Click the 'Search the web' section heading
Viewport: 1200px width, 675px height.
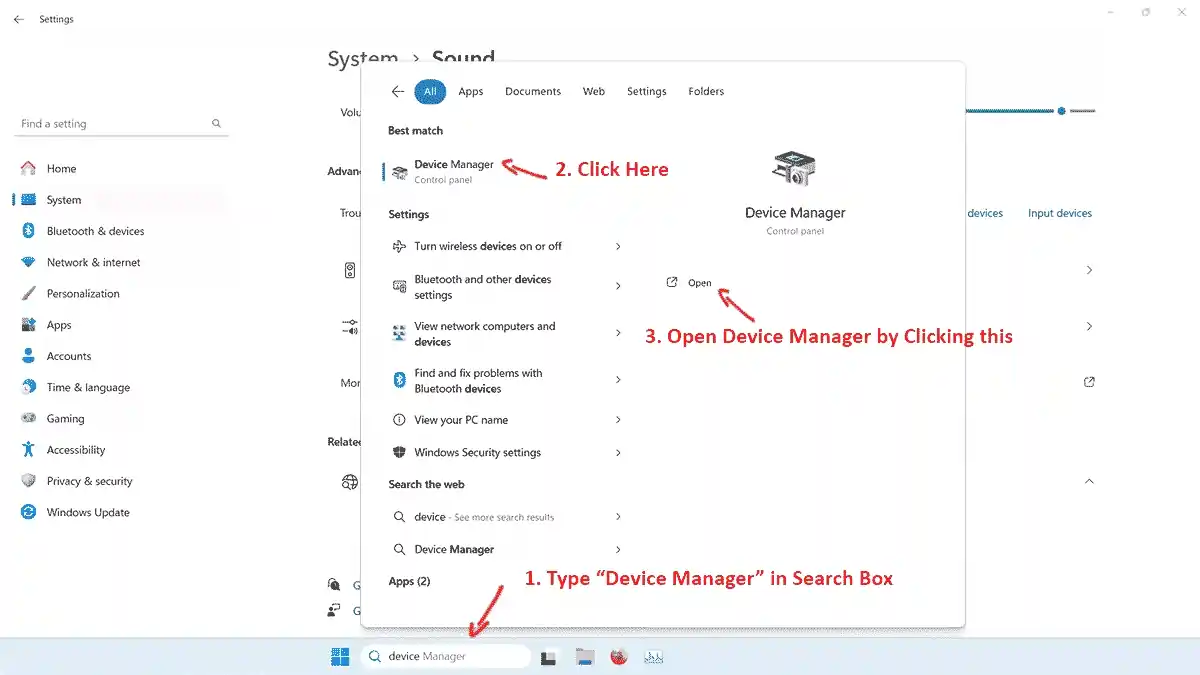click(426, 484)
